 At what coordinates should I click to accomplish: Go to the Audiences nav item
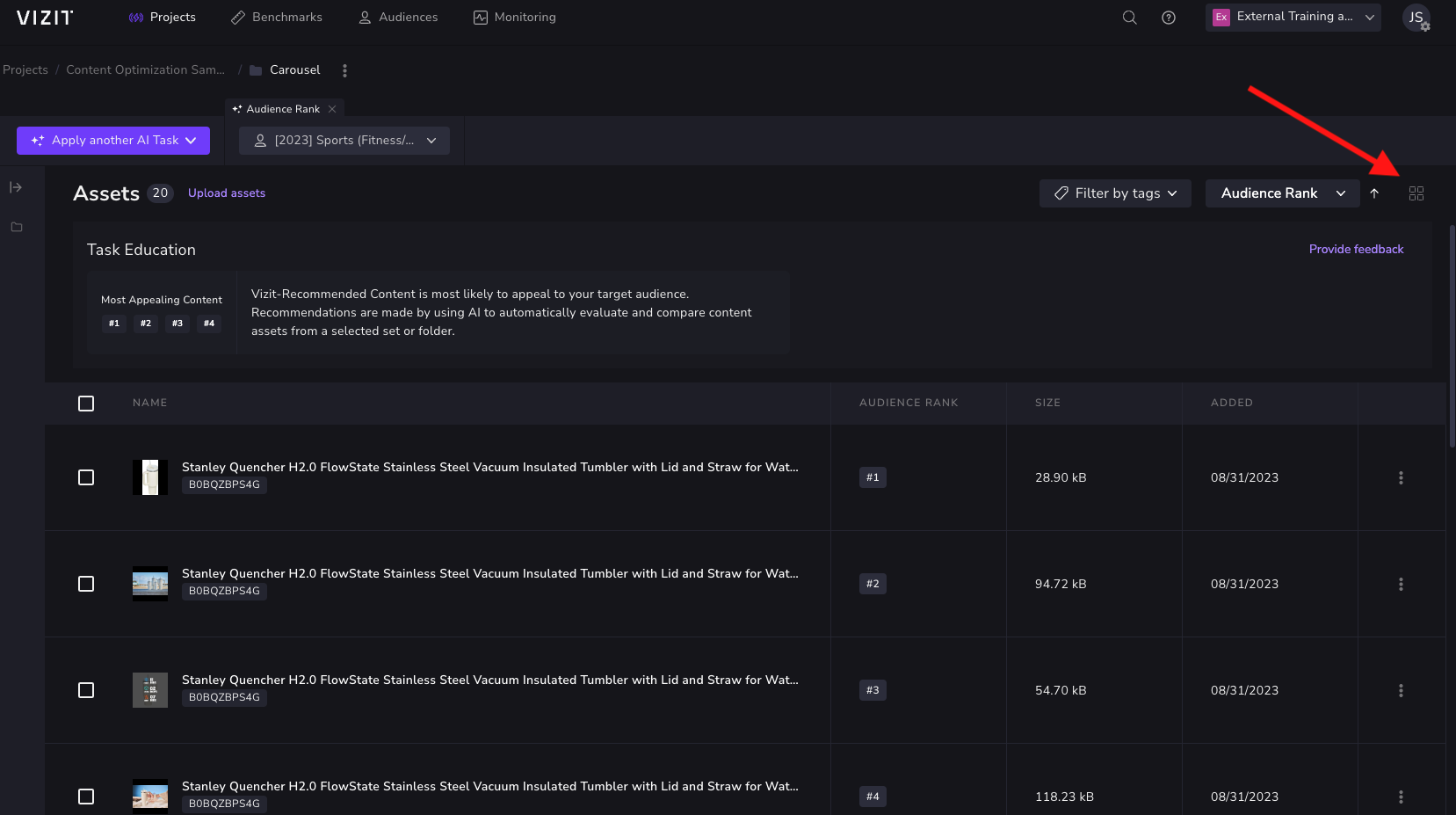[398, 18]
